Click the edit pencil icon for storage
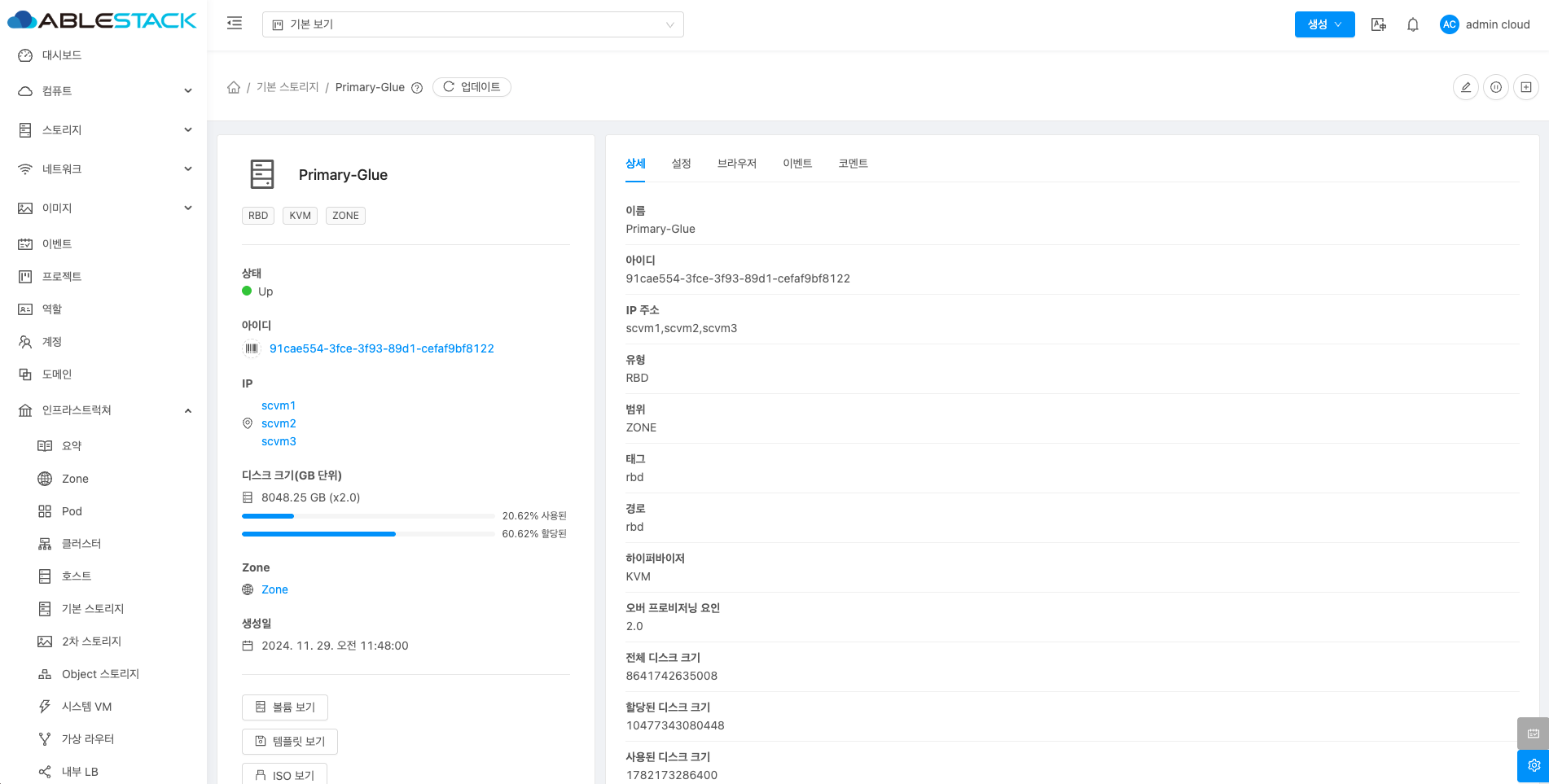Viewport: 1549px width, 784px height. coord(1465,87)
